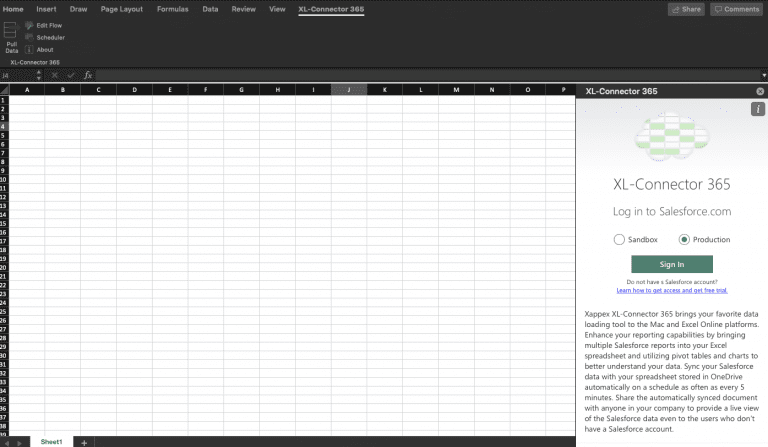The width and height of the screenshot is (768, 447).
Task: Add a new sheet with plus icon
Action: click(x=84, y=441)
